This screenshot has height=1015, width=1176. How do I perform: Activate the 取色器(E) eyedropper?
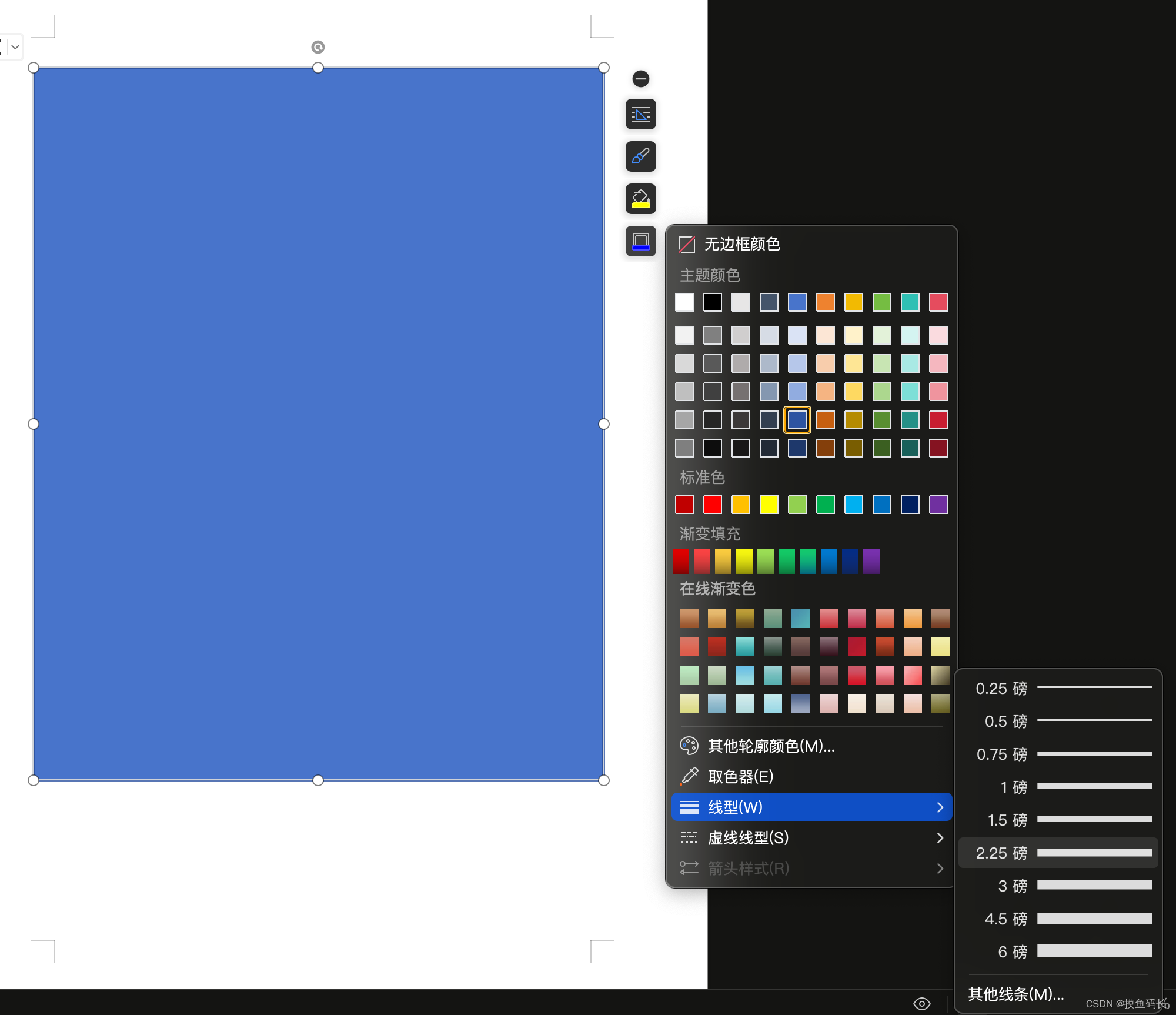pyautogui.click(x=811, y=776)
